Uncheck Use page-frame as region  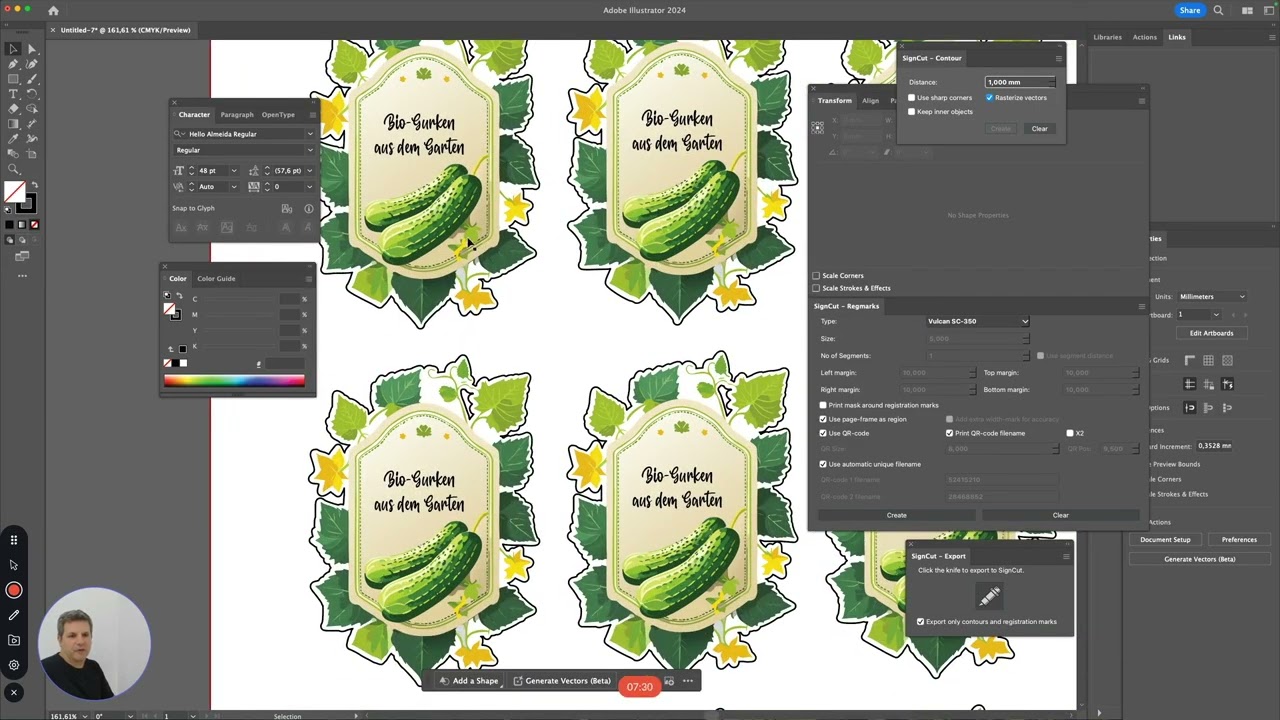pyautogui.click(x=823, y=419)
